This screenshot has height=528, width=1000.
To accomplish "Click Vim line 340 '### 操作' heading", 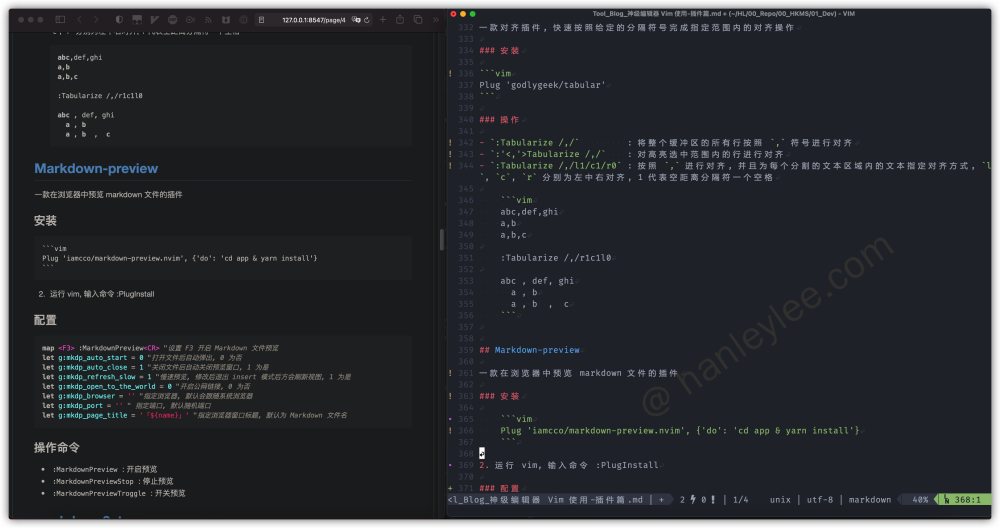I will pyautogui.click(x=499, y=119).
